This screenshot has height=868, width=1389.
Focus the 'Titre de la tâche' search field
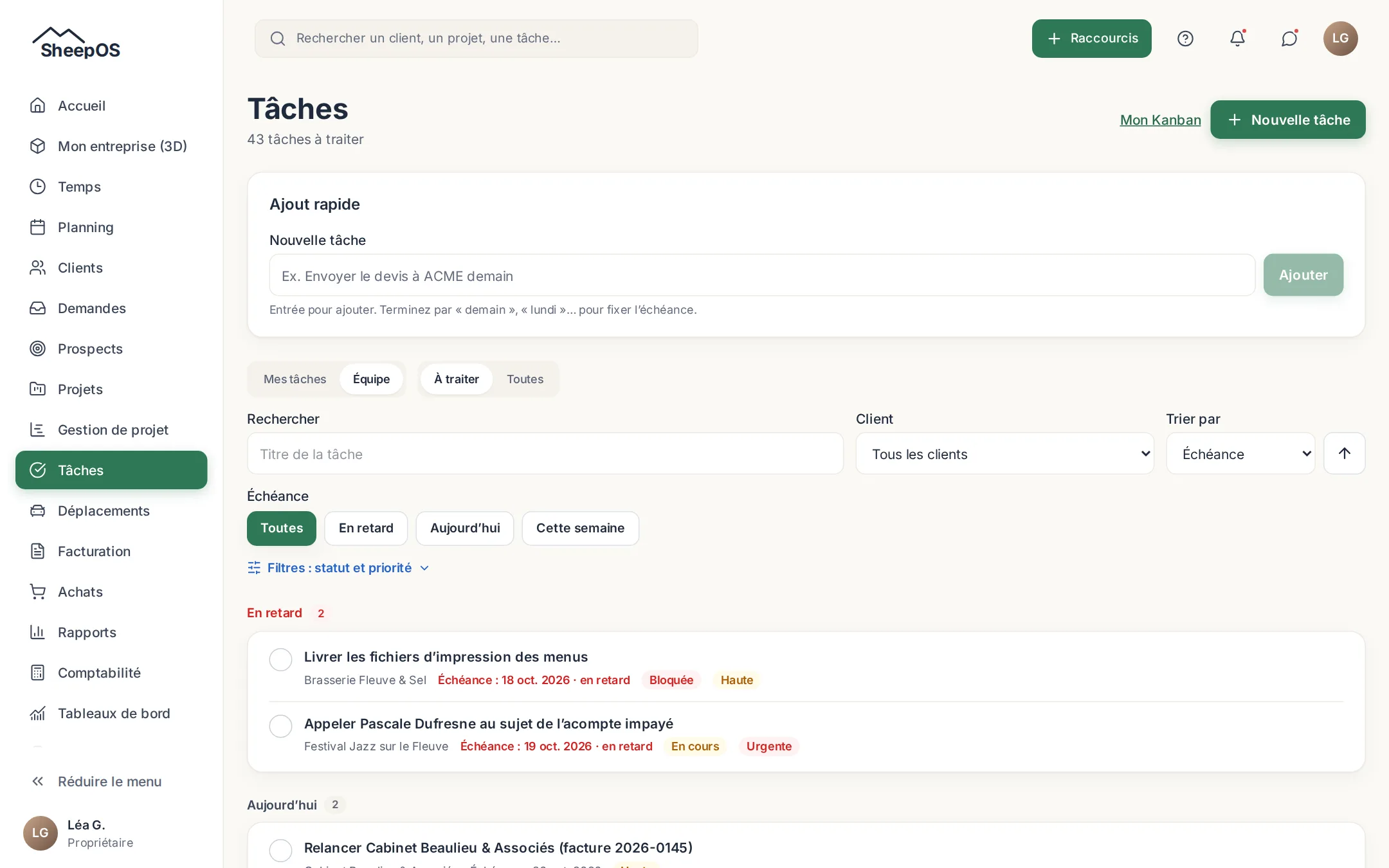545,453
